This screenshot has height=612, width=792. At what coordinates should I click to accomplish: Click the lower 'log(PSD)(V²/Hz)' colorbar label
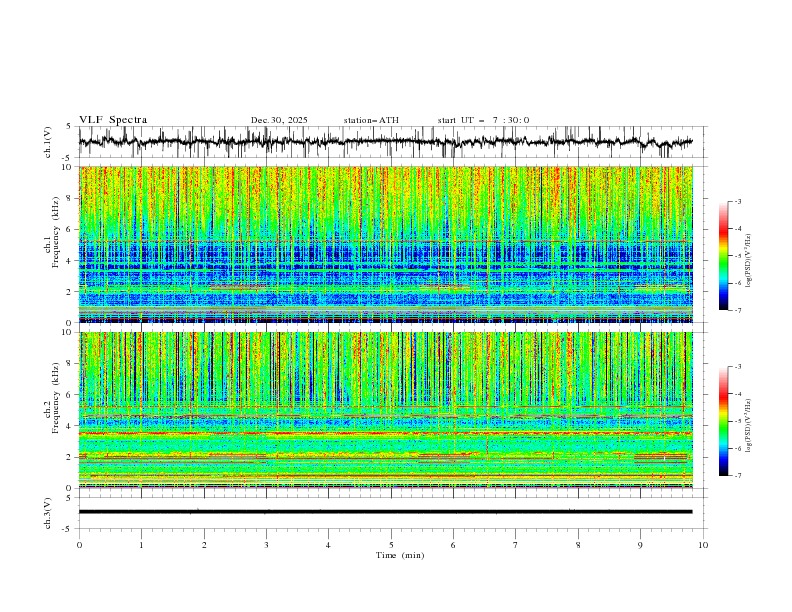pos(749,426)
